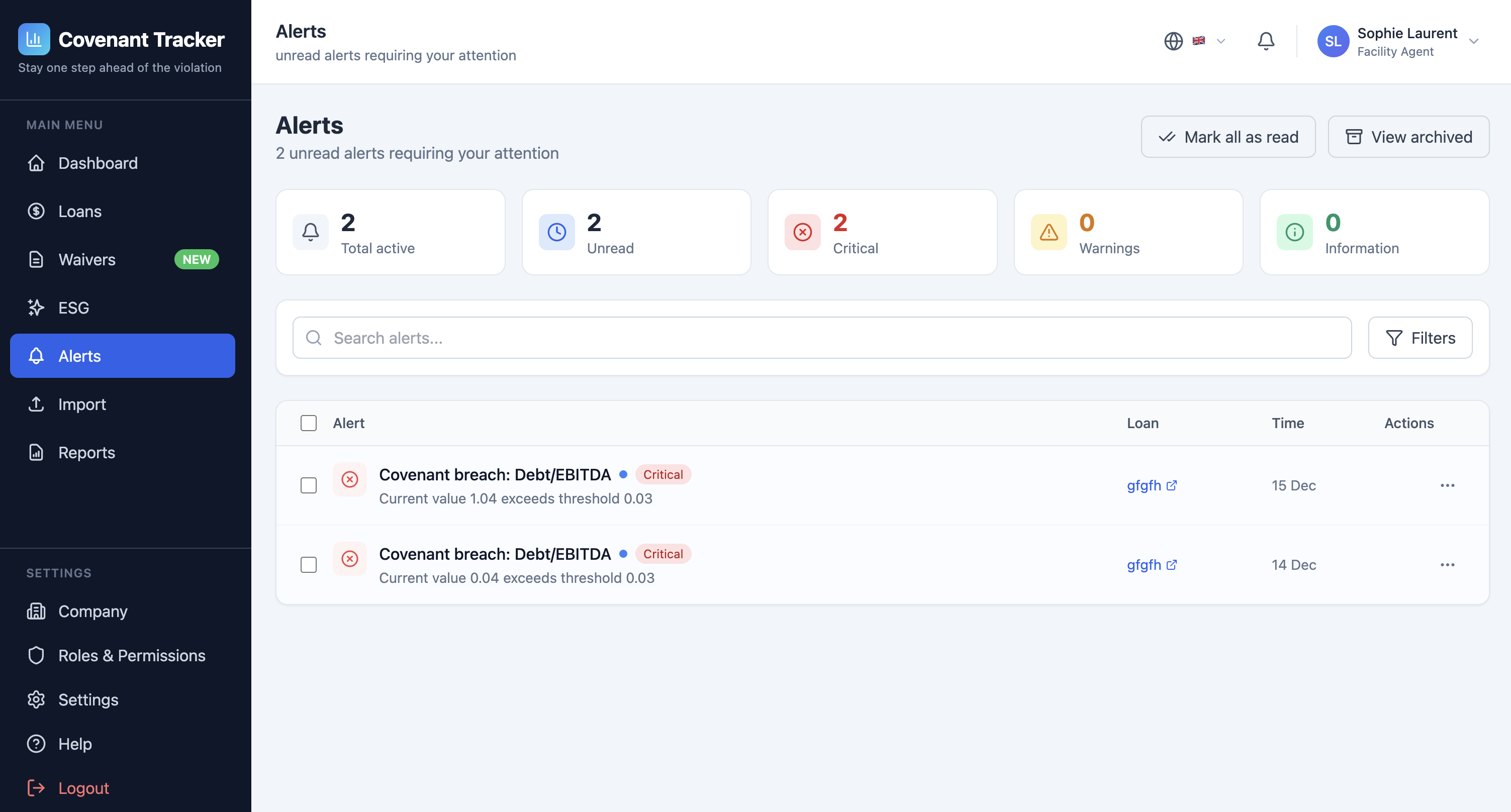
Task: Click the clock icon on Unread card
Action: (x=556, y=232)
